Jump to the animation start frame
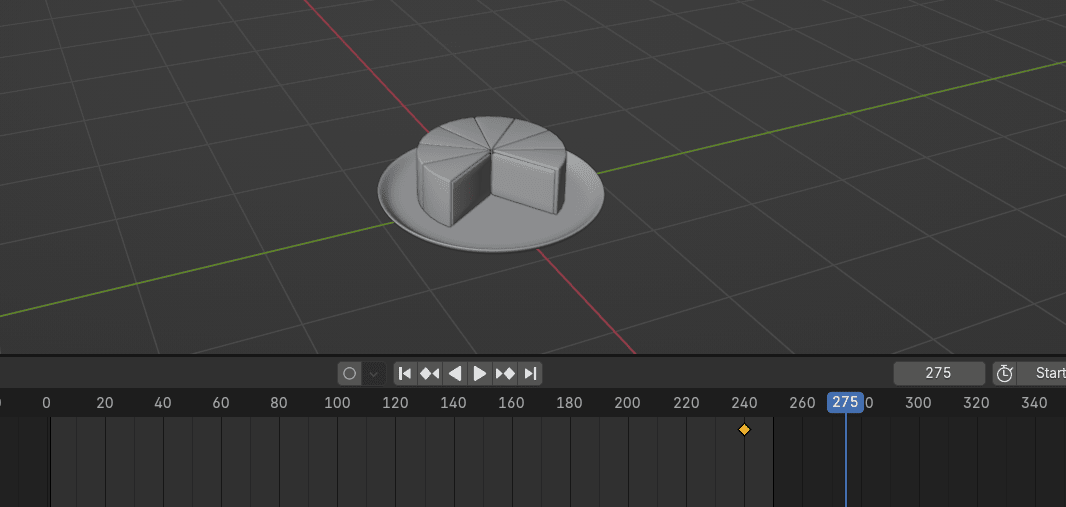 (405, 374)
